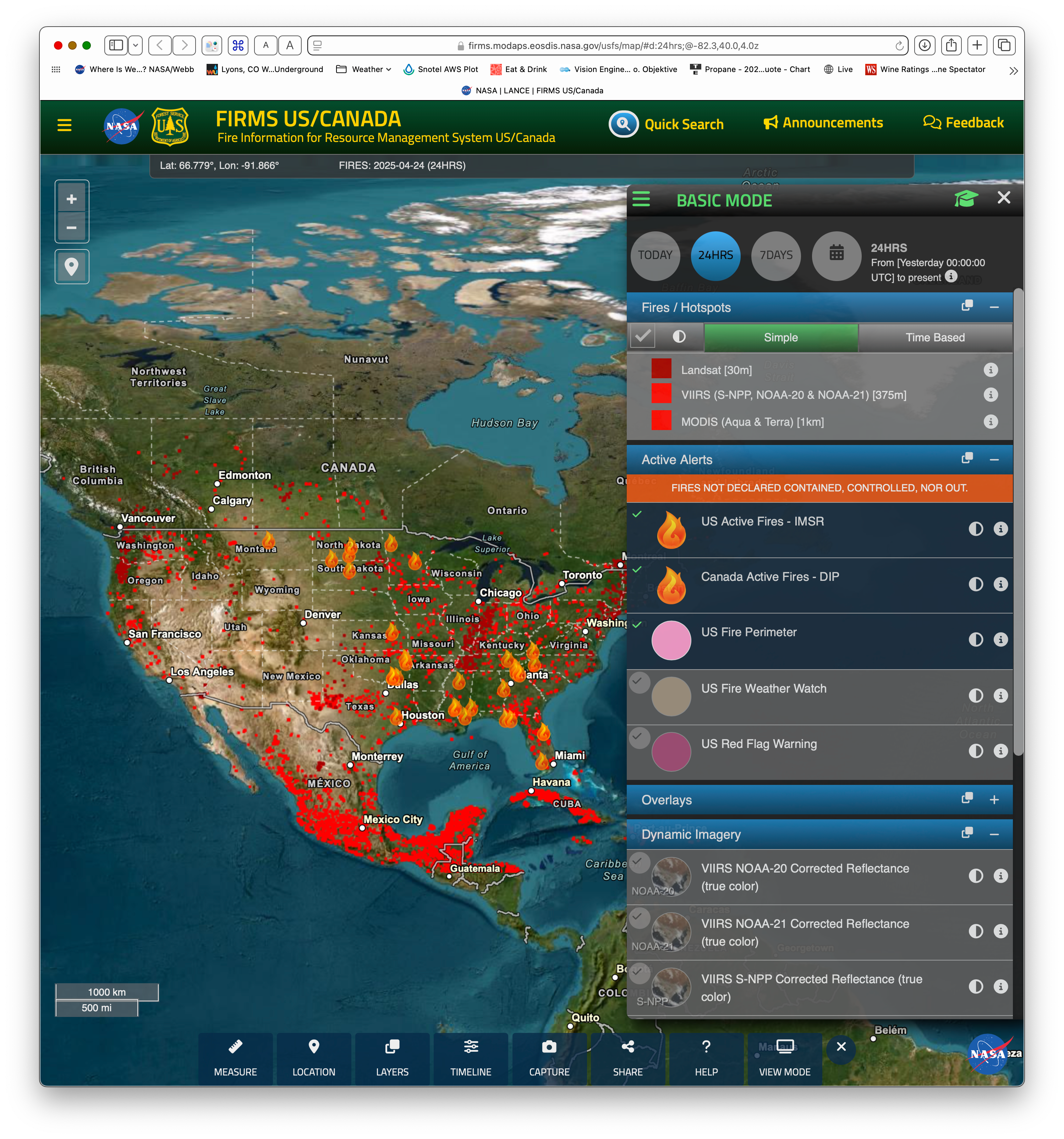Click the US Forest Service shield logo
1064x1139 pixels.
170,126
